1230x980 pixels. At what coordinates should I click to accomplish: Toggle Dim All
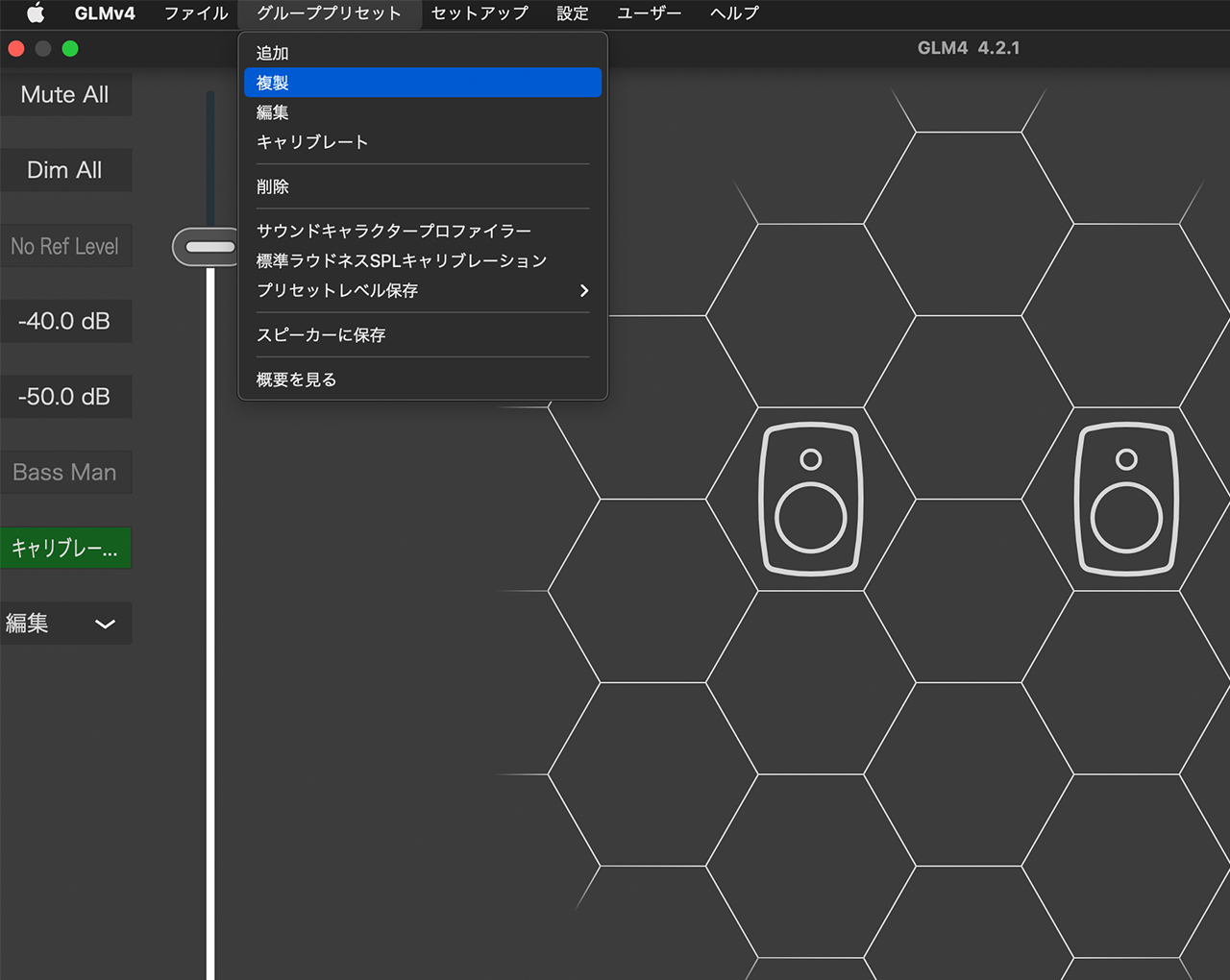click(x=65, y=169)
